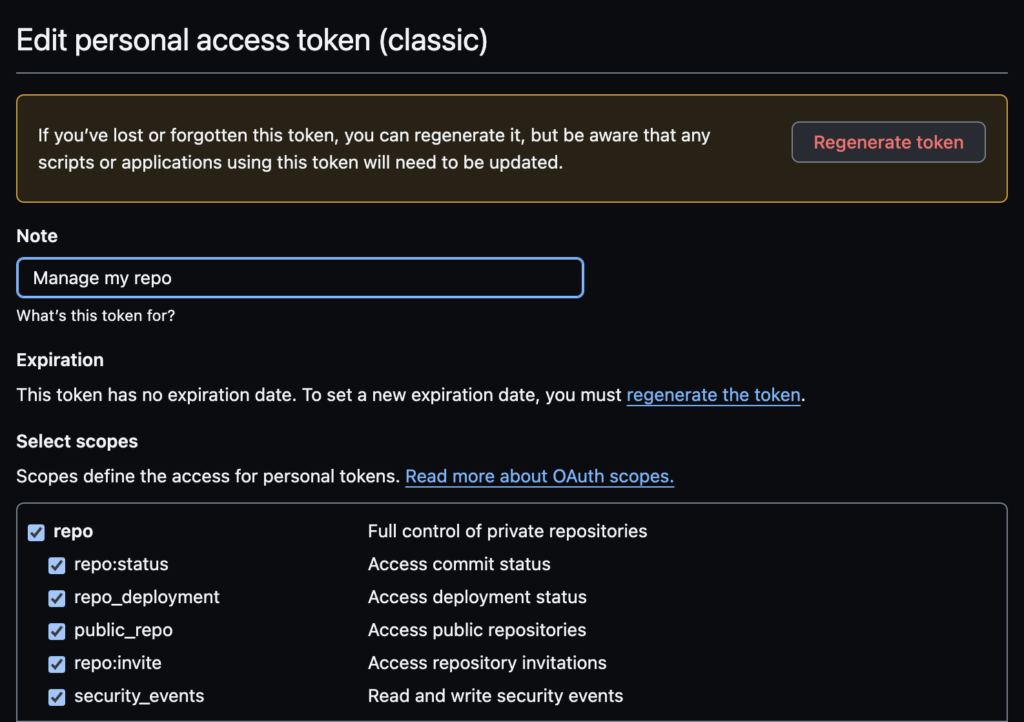The height and width of the screenshot is (722, 1024).
Task: Click the 'Read and write security events' description
Action: point(495,696)
